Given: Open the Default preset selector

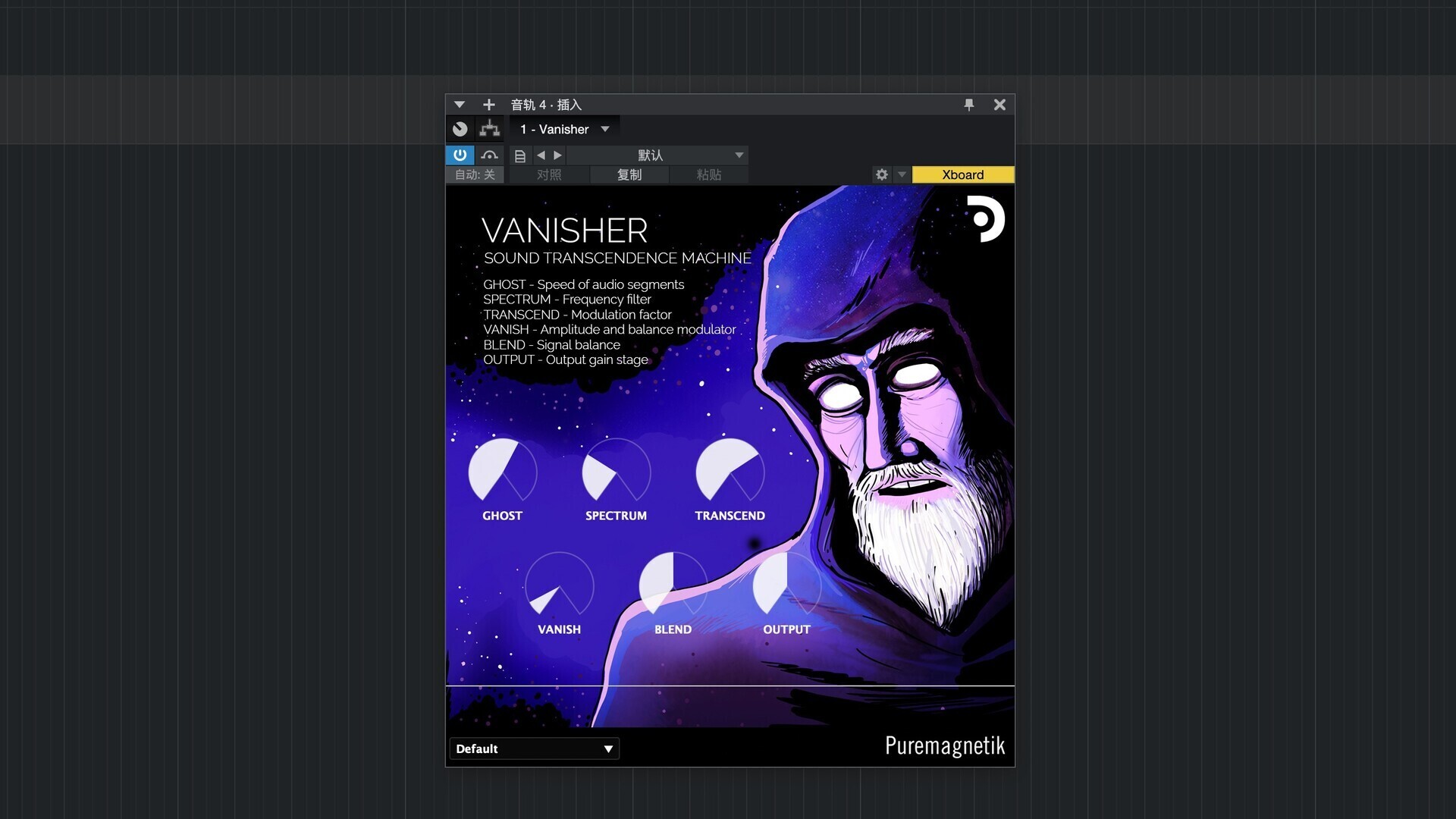Looking at the screenshot, I should point(535,748).
